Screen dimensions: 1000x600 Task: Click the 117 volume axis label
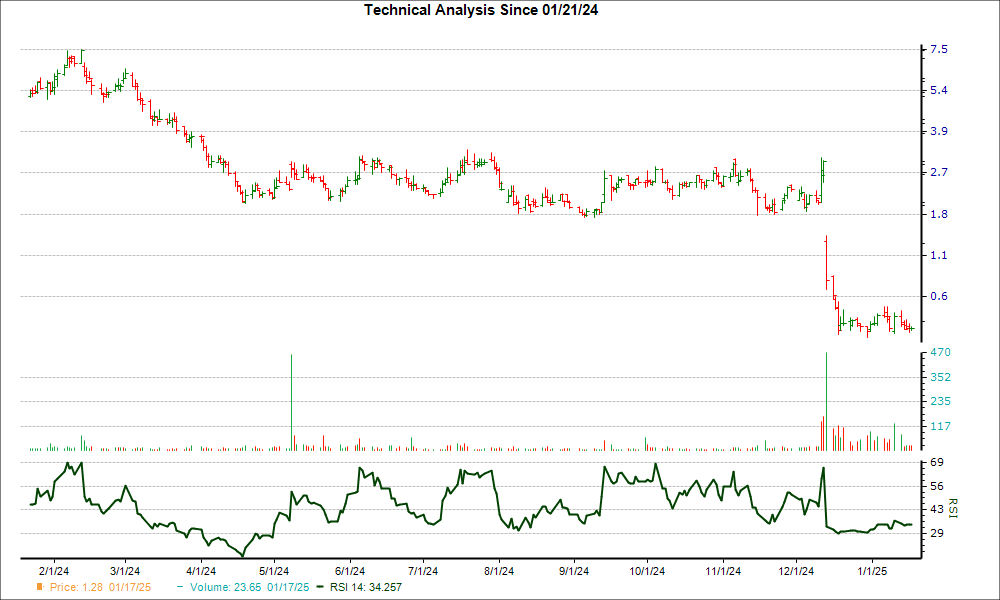(941, 427)
